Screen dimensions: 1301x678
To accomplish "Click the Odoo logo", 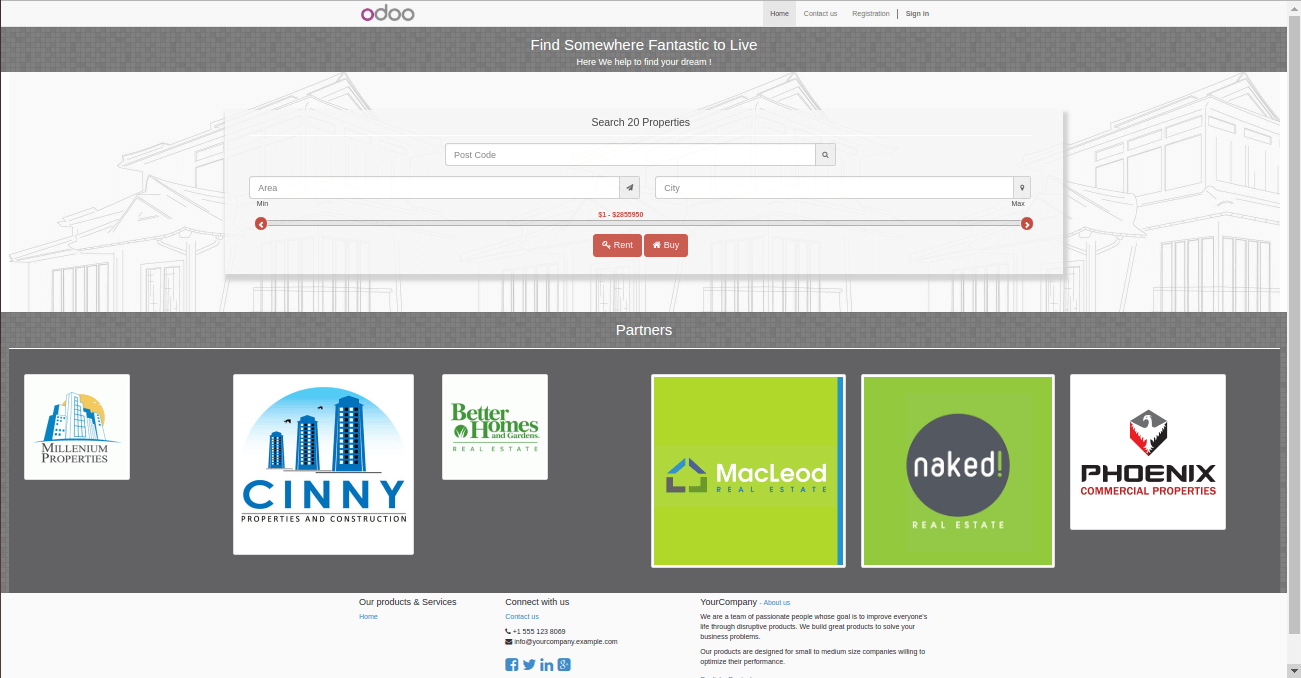I will click(x=388, y=13).
